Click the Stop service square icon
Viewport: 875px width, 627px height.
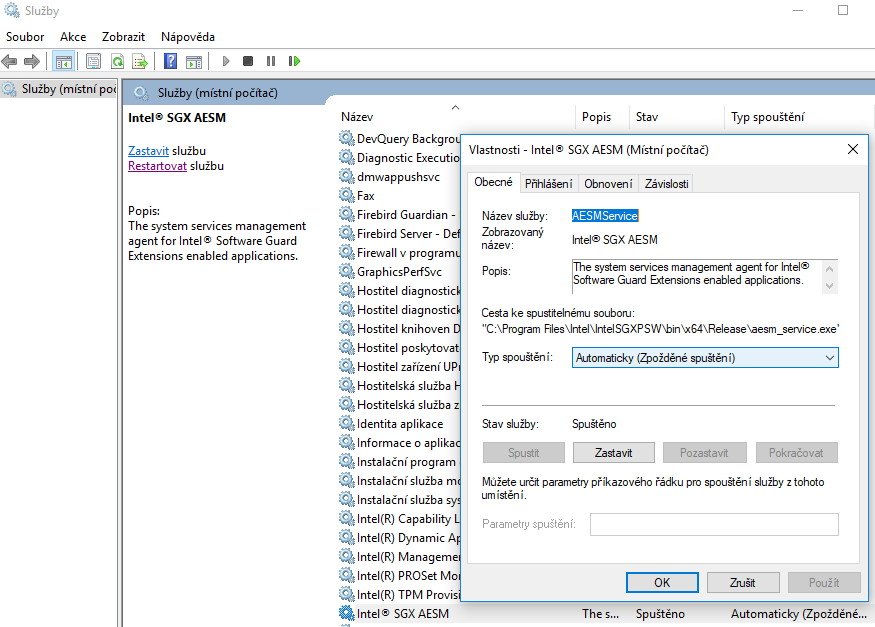pyautogui.click(x=248, y=61)
